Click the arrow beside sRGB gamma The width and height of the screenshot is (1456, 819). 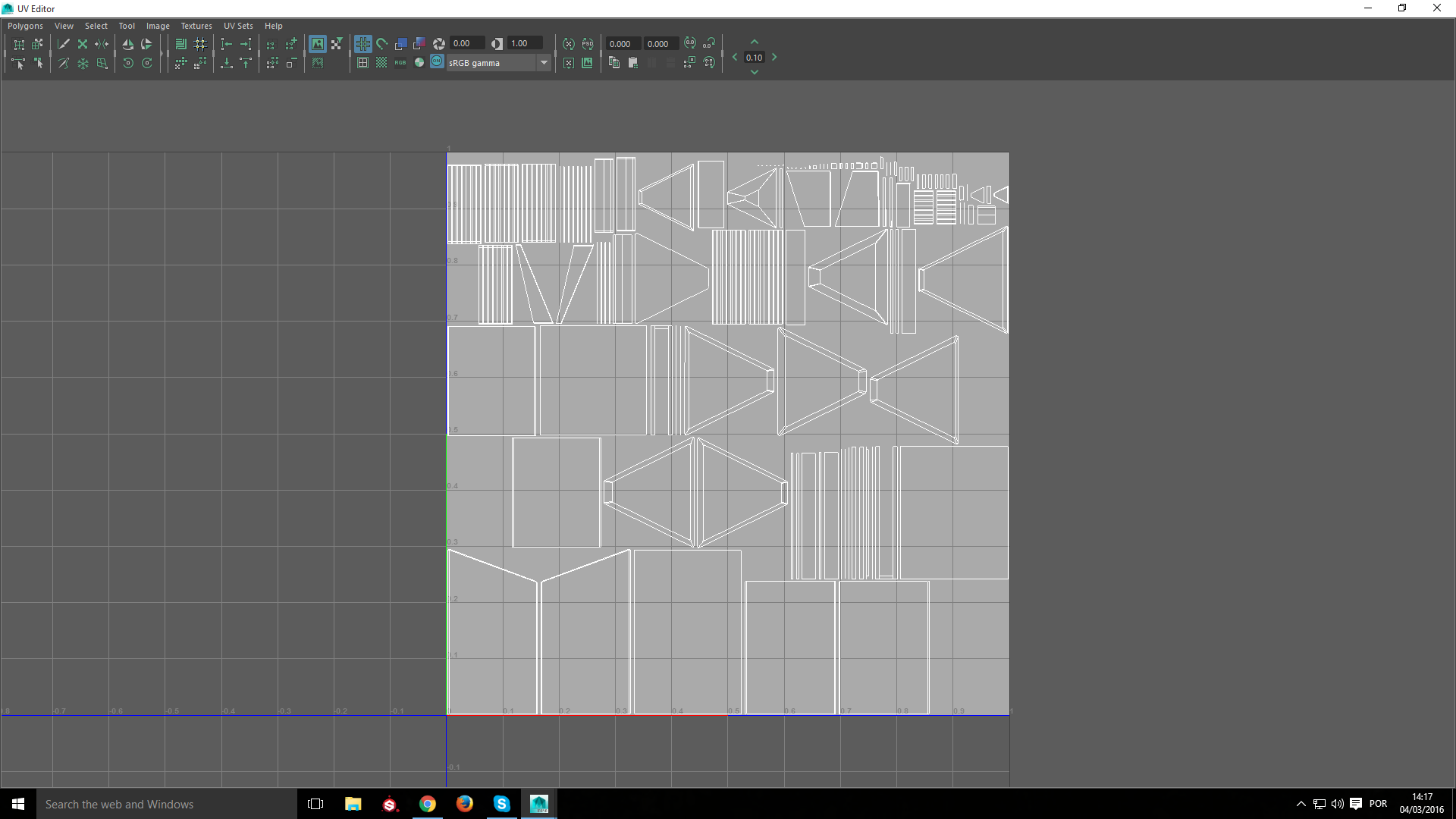544,63
